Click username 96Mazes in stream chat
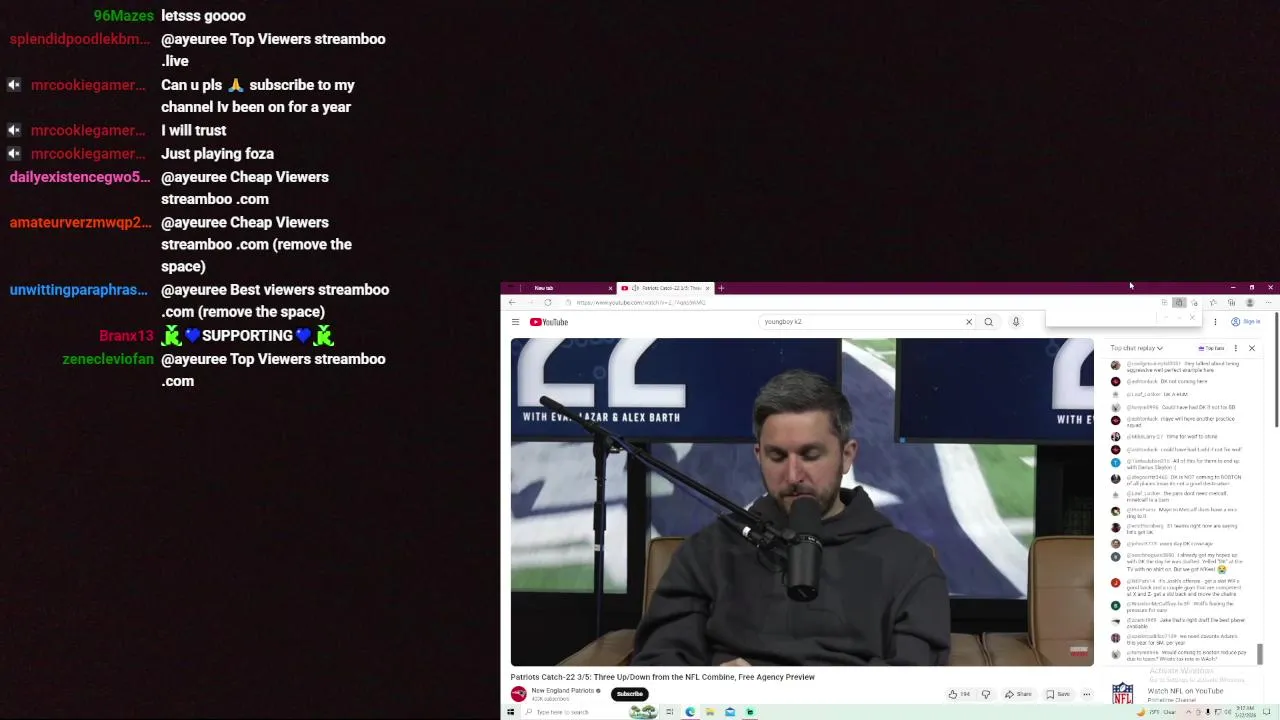 tap(124, 16)
